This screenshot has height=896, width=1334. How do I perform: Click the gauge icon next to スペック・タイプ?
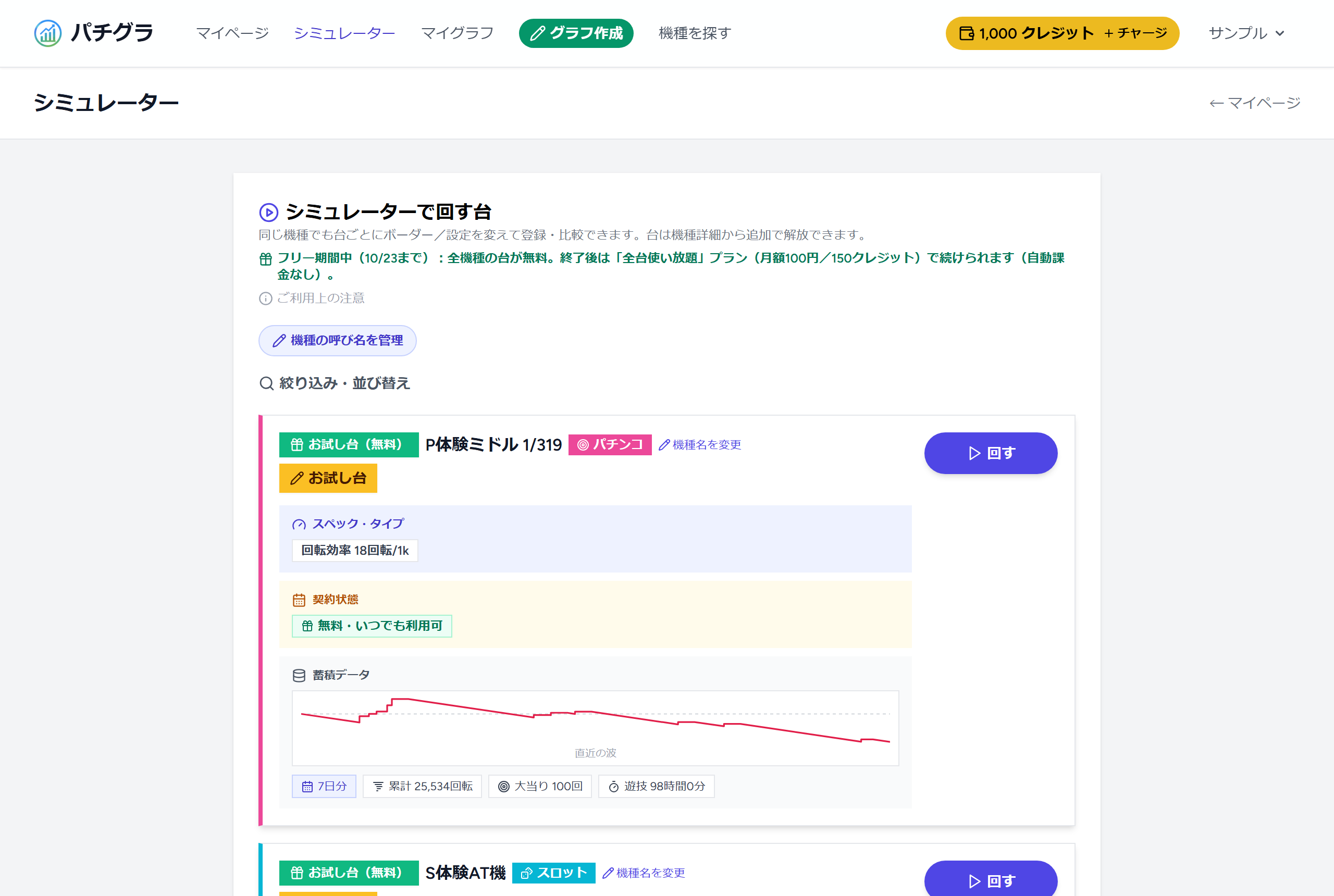click(x=299, y=525)
